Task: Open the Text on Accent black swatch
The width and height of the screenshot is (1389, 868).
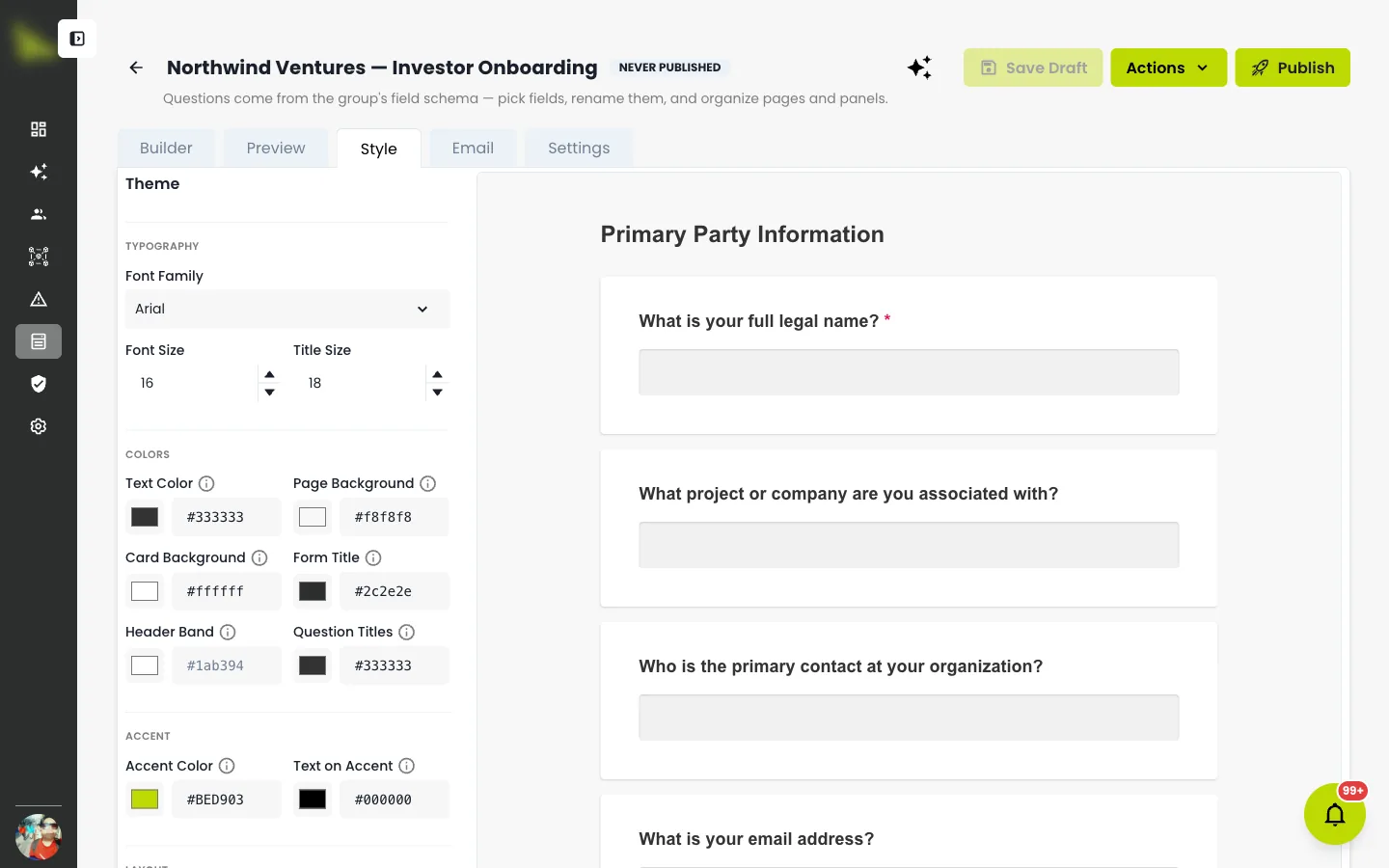Action: click(313, 800)
